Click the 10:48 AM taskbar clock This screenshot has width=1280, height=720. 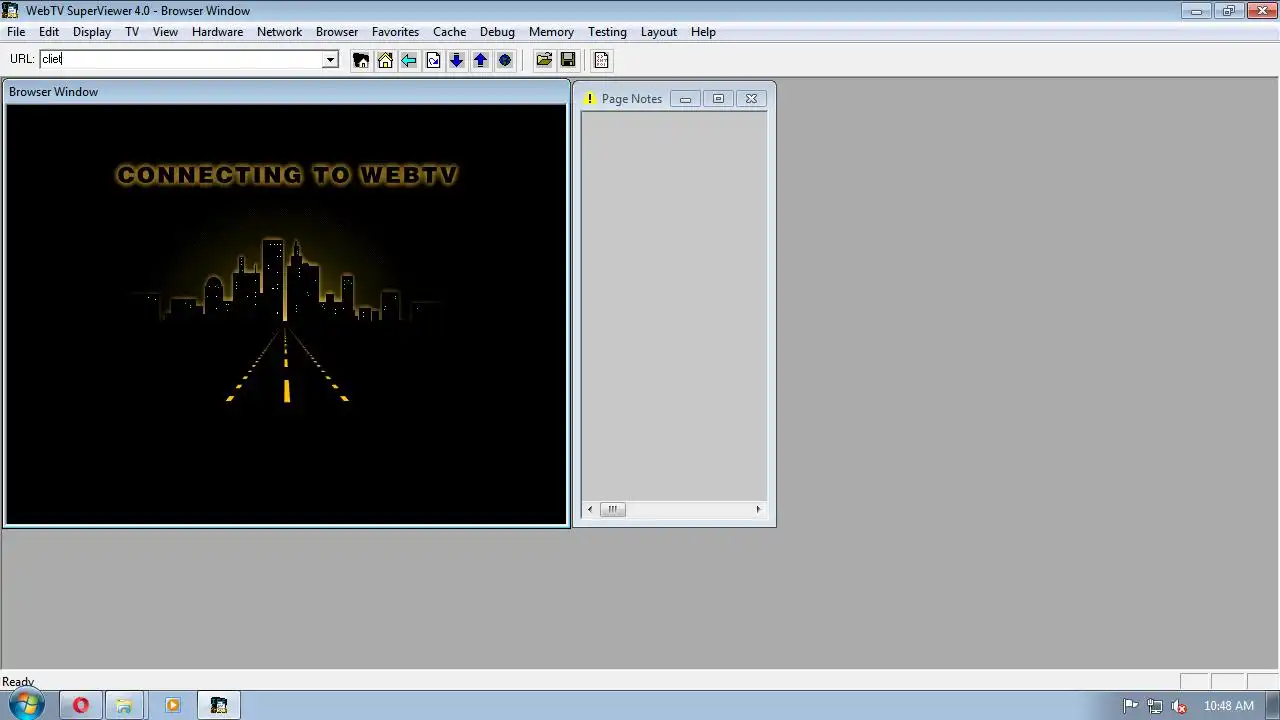pyautogui.click(x=1229, y=705)
